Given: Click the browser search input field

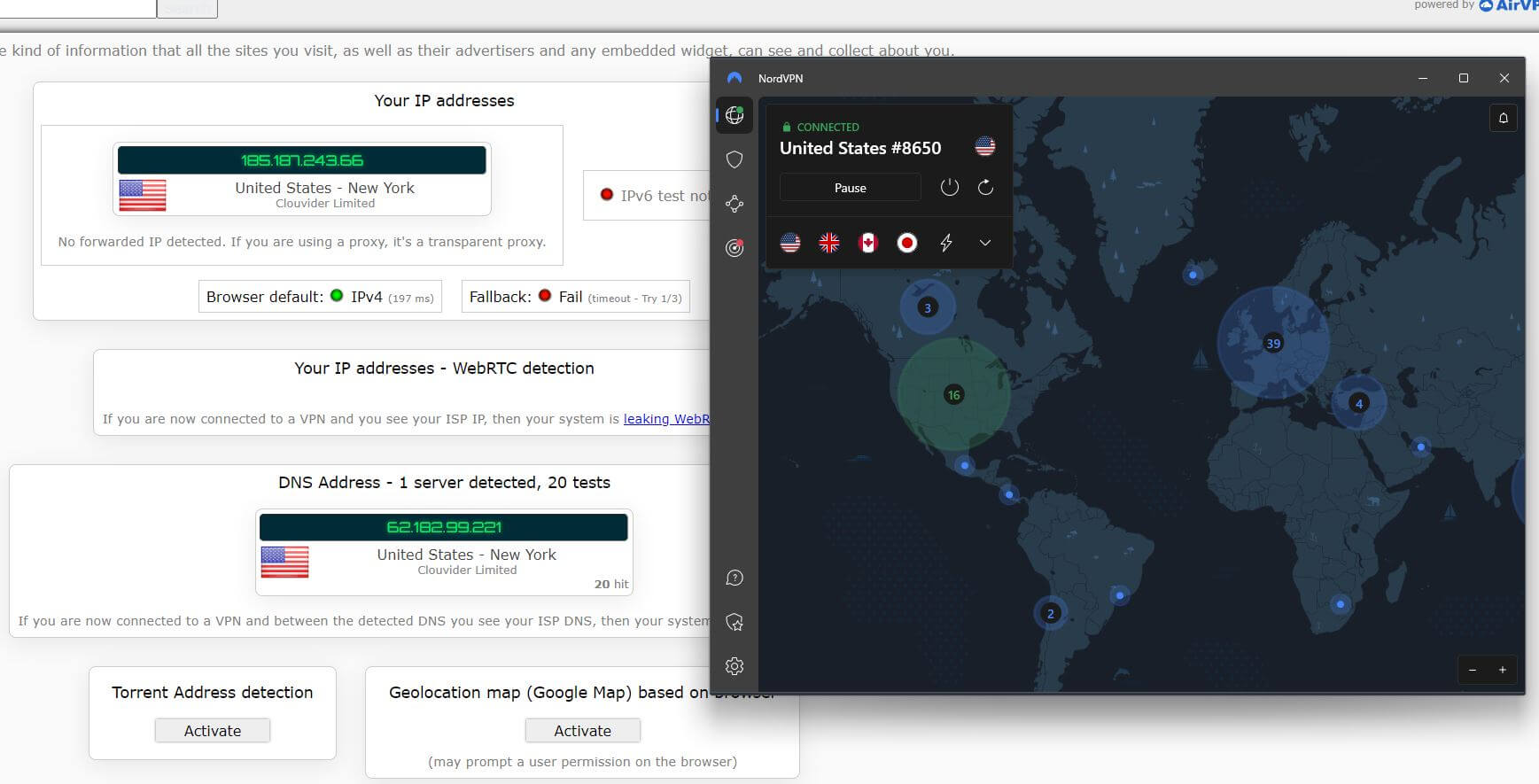Looking at the screenshot, I should coord(78,8).
